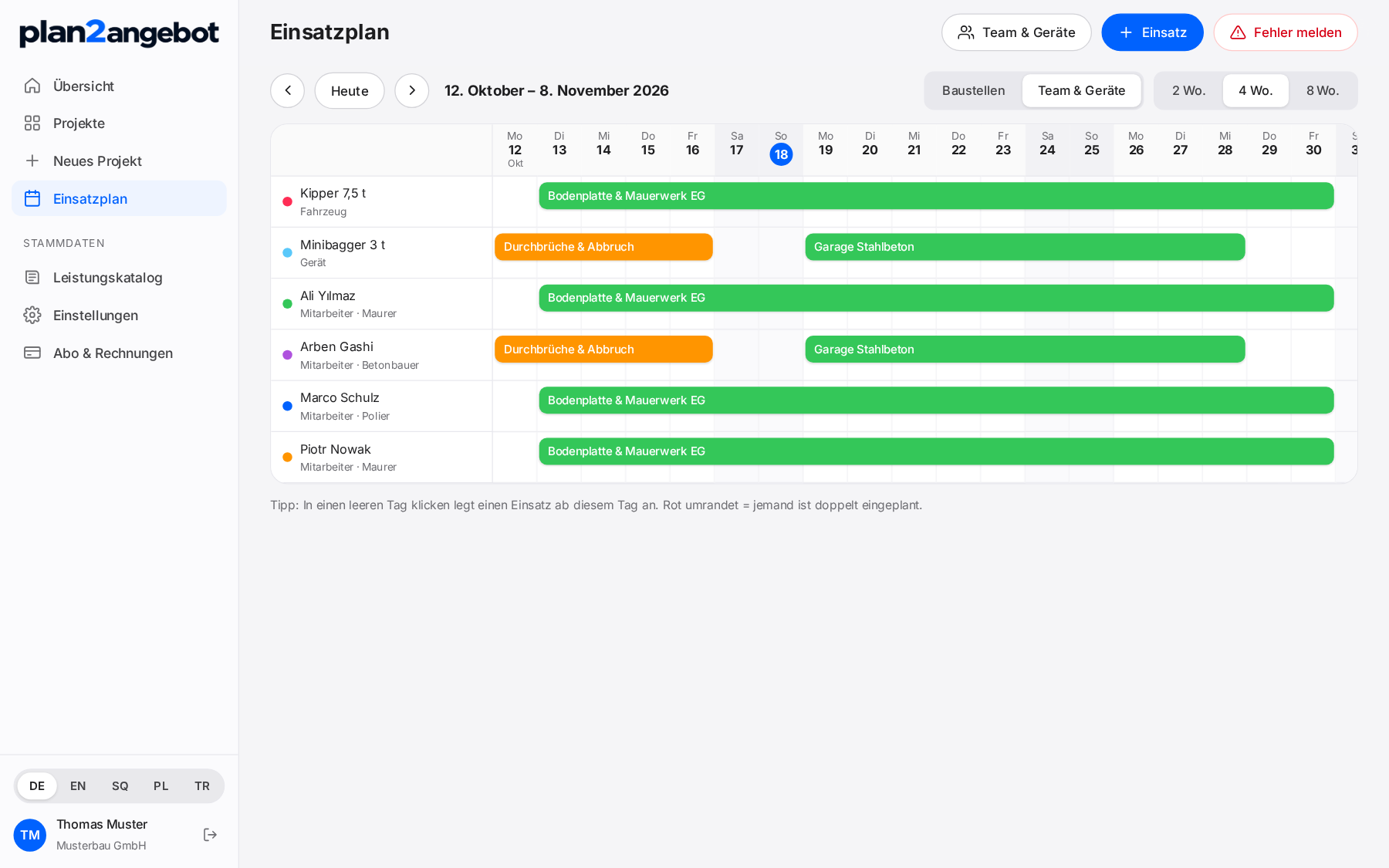
Task: Click the TM user avatar
Action: (30, 835)
